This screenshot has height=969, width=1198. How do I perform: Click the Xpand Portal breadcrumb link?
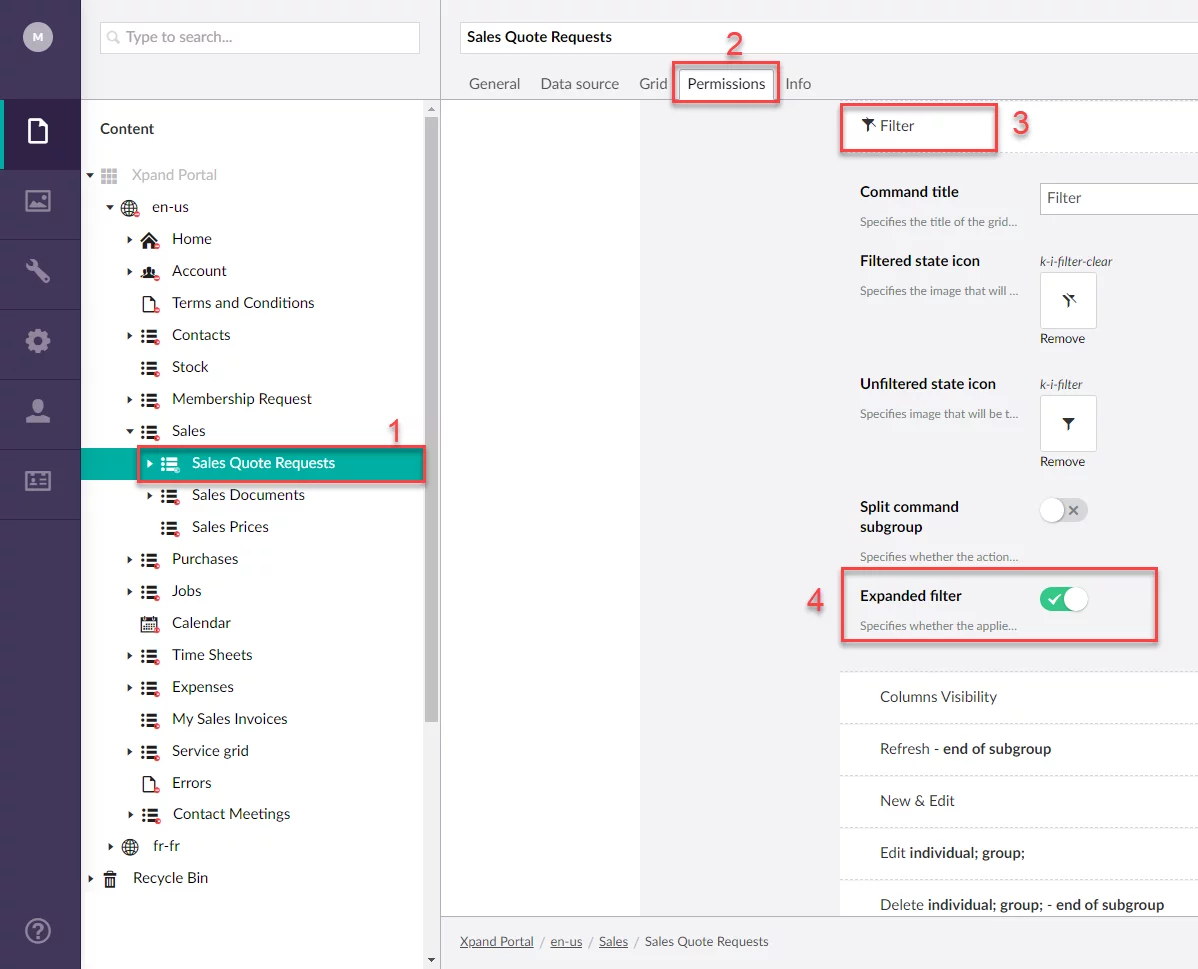496,941
